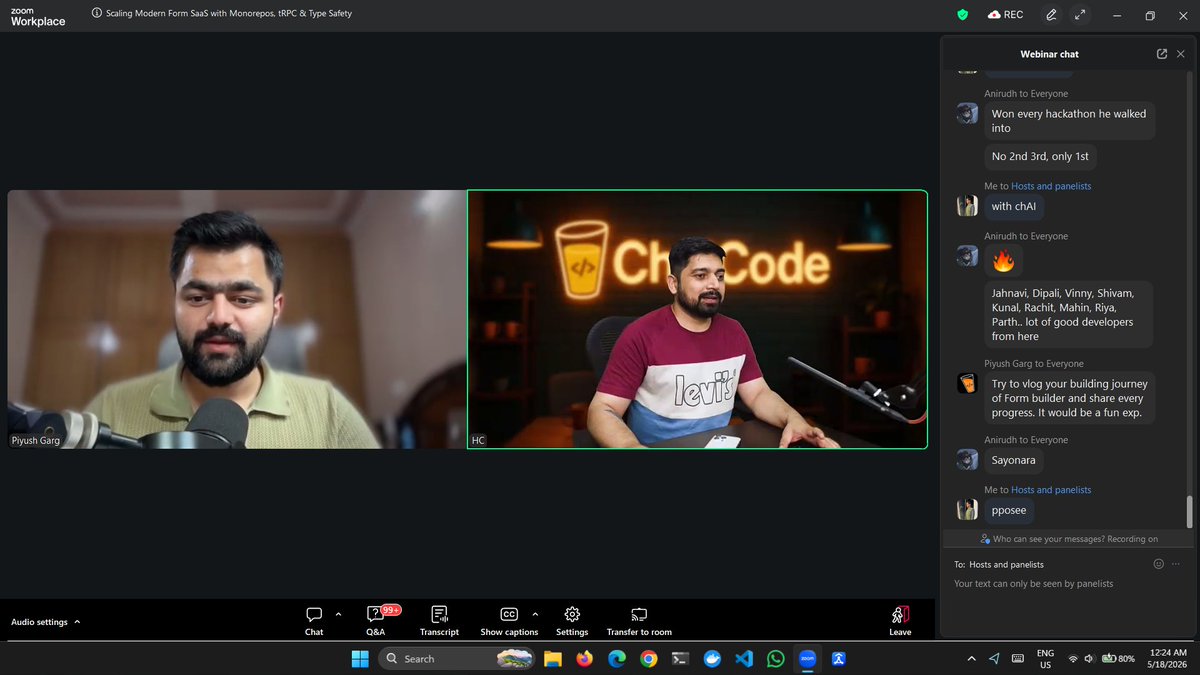
Task: Open Zoom meeting Settings
Action: point(572,620)
